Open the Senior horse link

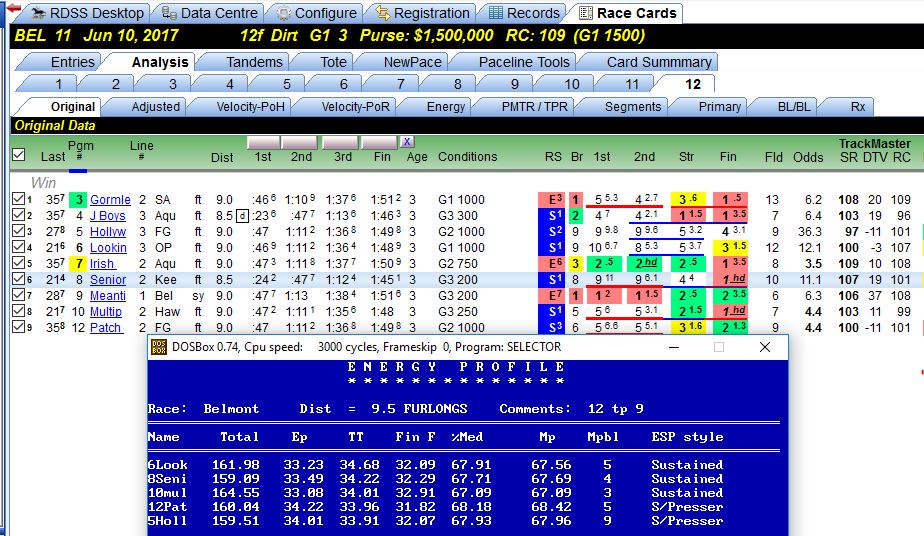(108, 279)
